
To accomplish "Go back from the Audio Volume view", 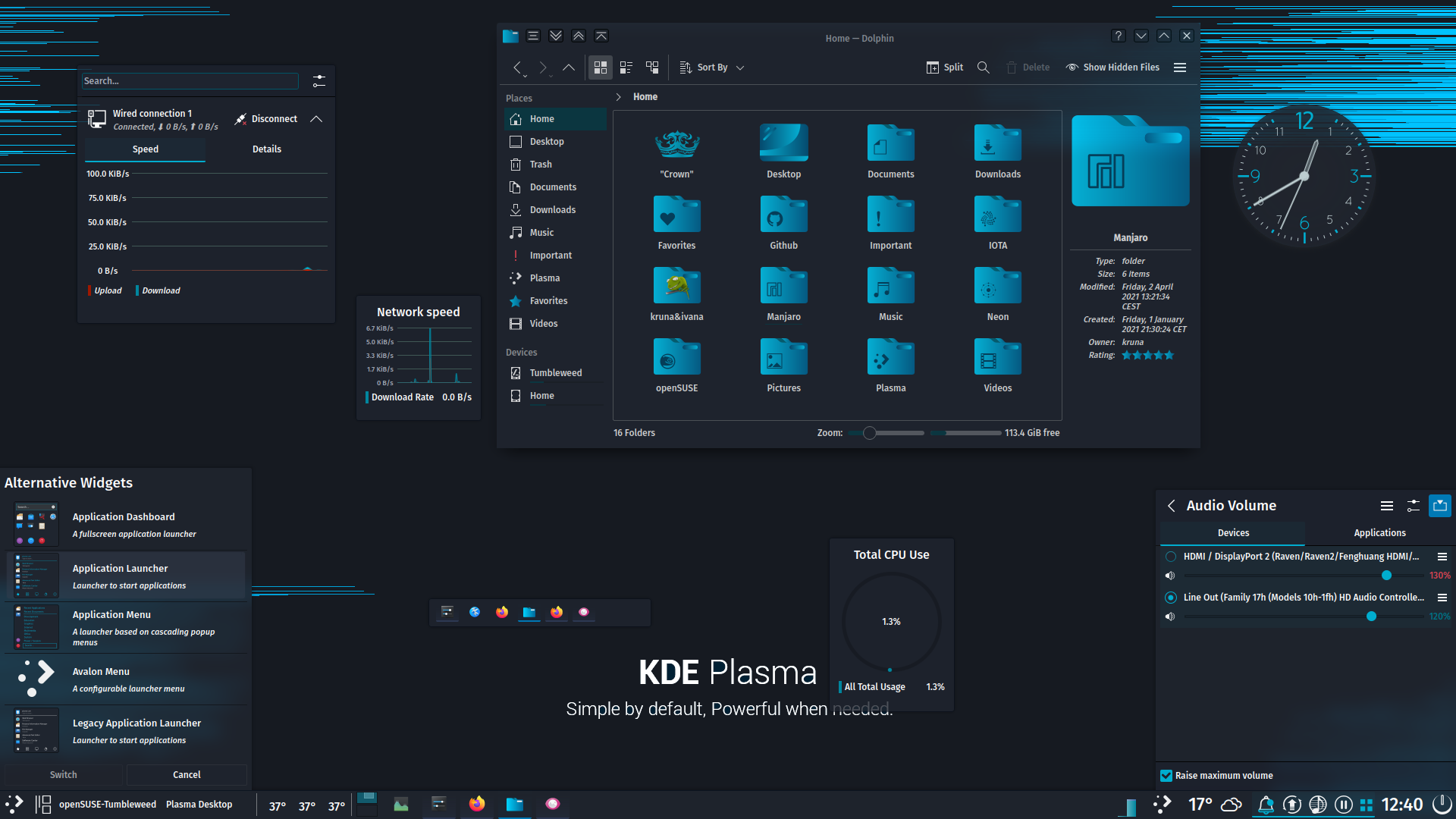I will pos(1172,506).
